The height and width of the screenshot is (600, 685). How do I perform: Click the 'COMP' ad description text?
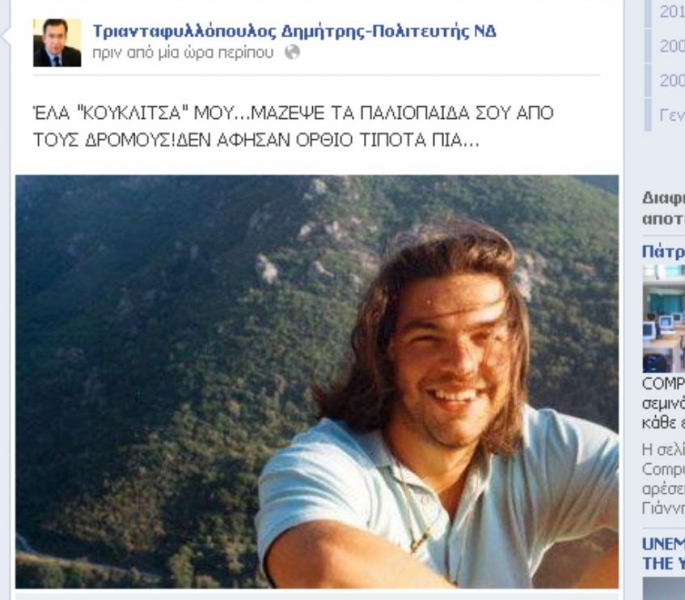coord(664,403)
